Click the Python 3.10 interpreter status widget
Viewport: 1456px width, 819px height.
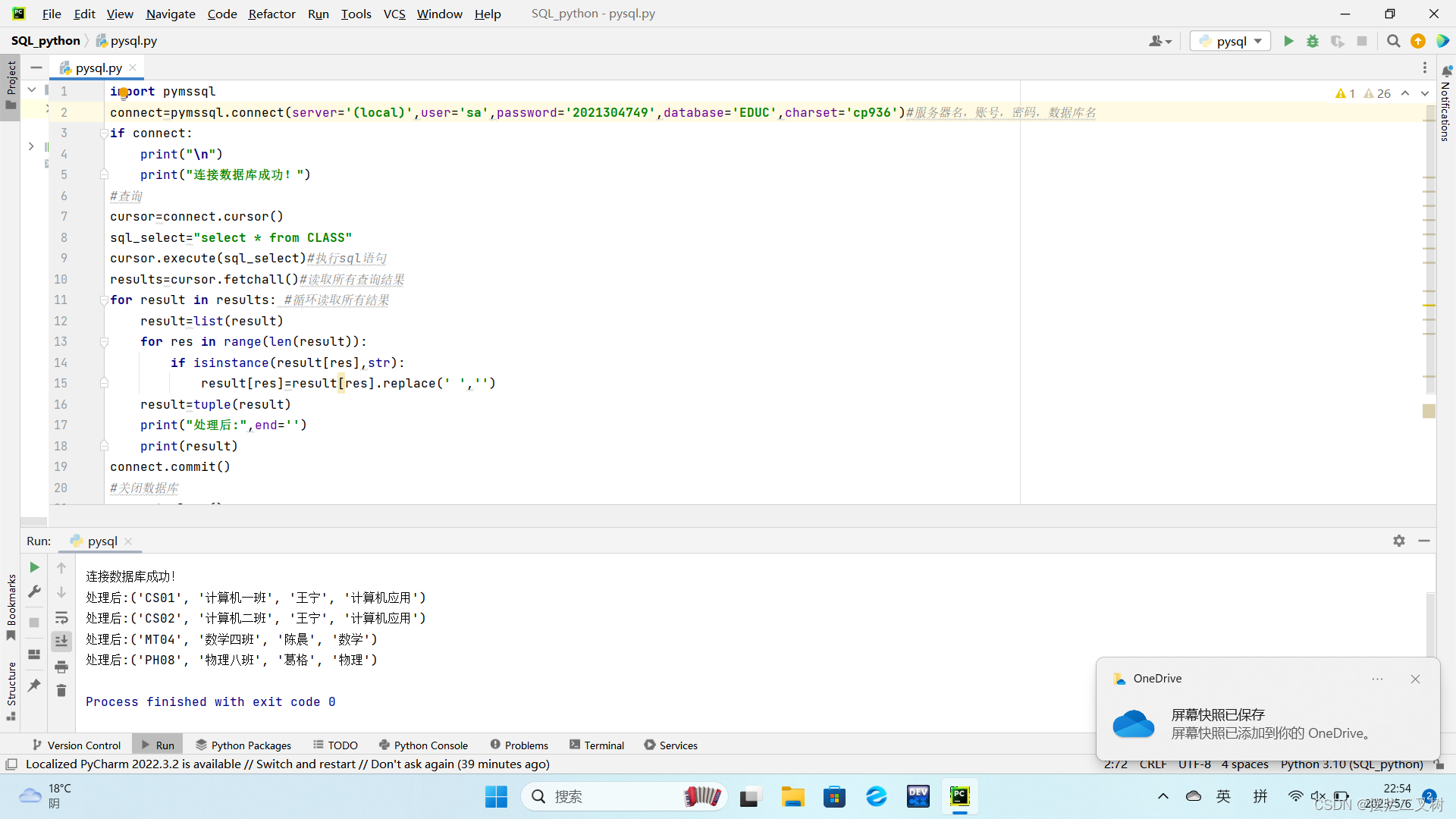1351,764
